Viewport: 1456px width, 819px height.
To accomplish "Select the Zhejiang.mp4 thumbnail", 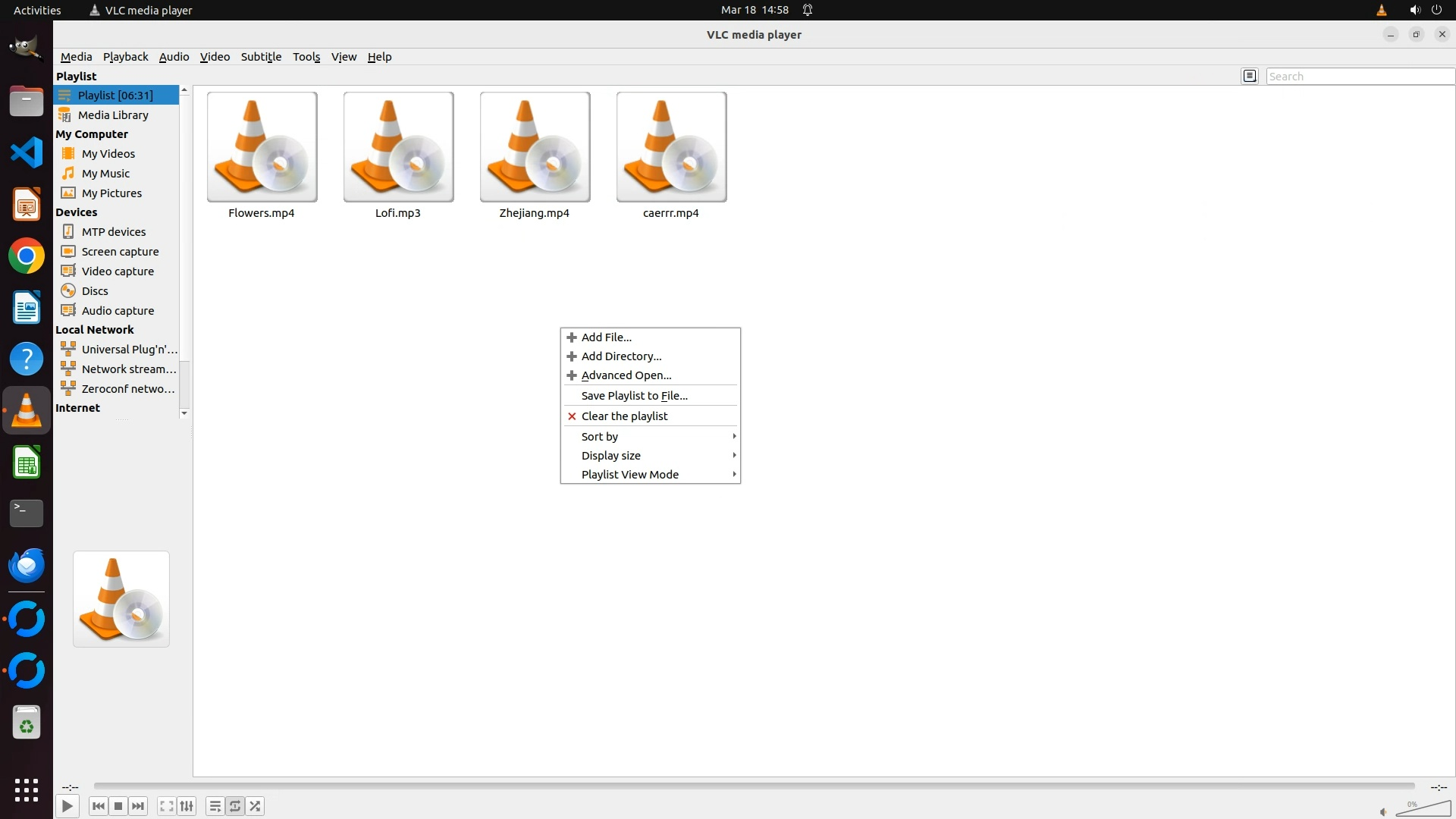I will point(535,147).
